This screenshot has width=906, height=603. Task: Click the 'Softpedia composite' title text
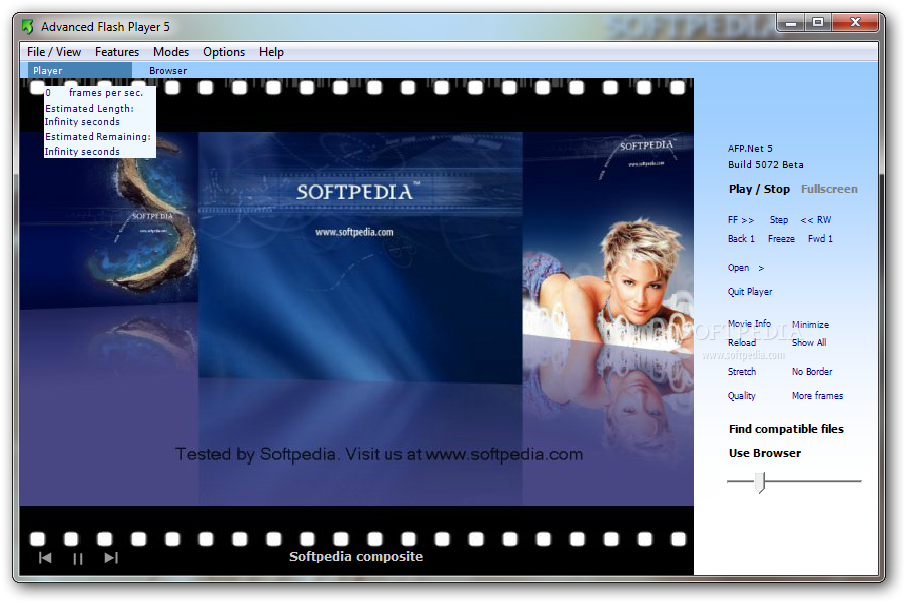pos(356,557)
